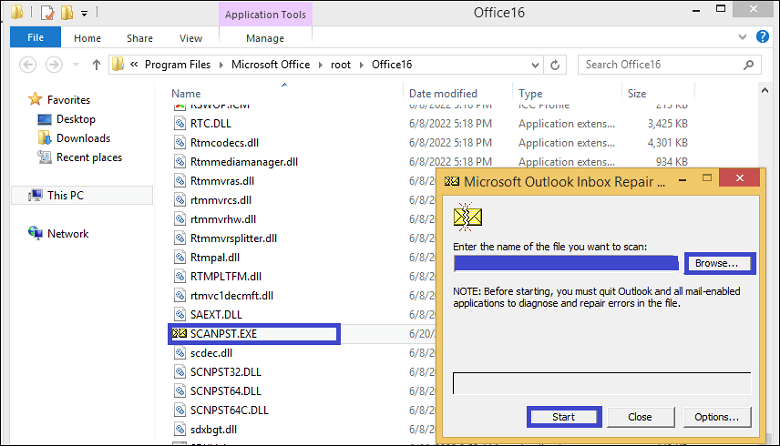Click the SCANPST.EXE file icon
This screenshot has height=446, width=780.
179,333
